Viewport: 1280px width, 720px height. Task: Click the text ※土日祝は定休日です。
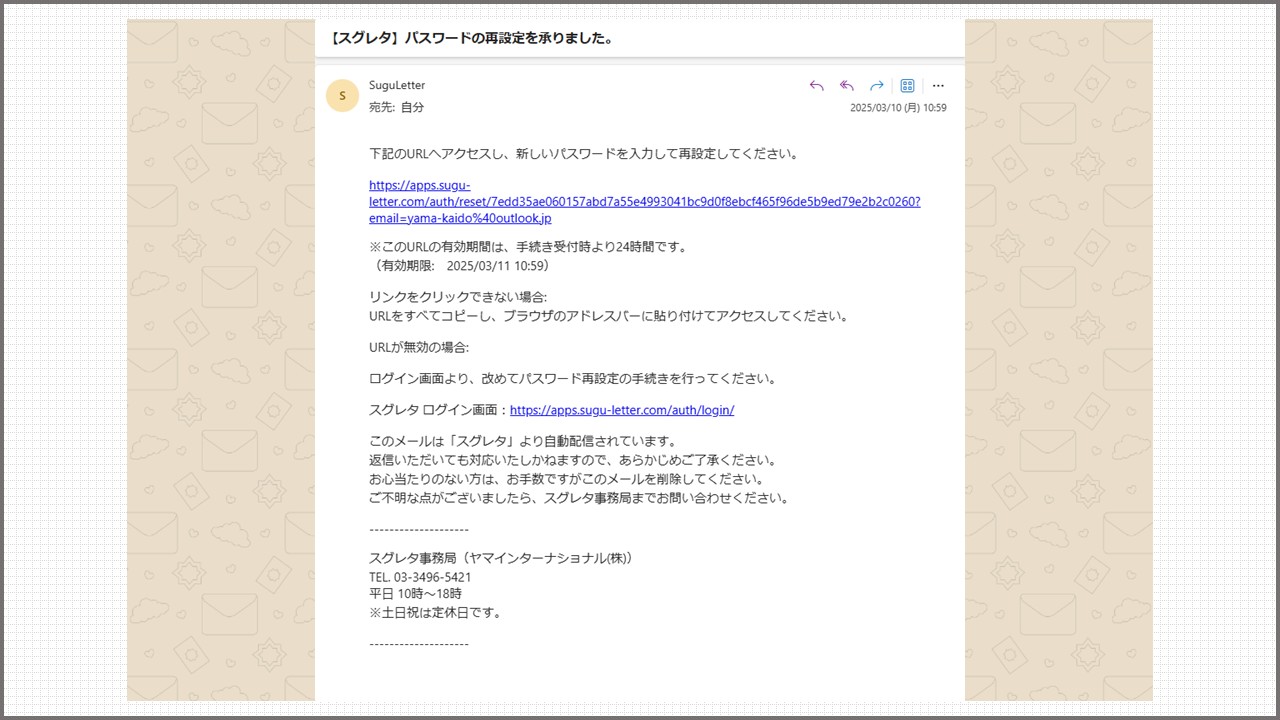point(435,612)
